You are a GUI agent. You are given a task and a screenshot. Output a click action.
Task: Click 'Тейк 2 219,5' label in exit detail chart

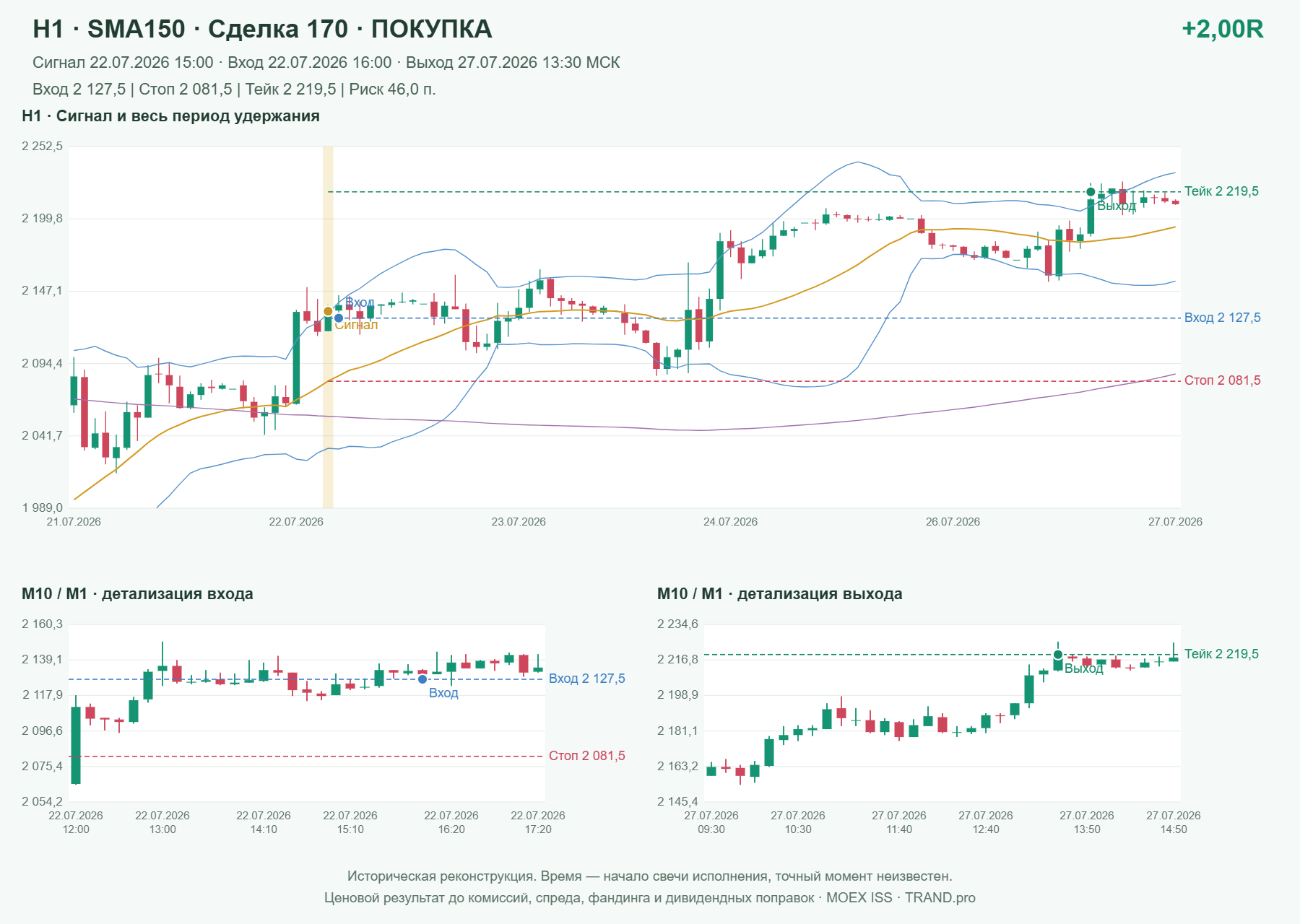pyautogui.click(x=1221, y=654)
